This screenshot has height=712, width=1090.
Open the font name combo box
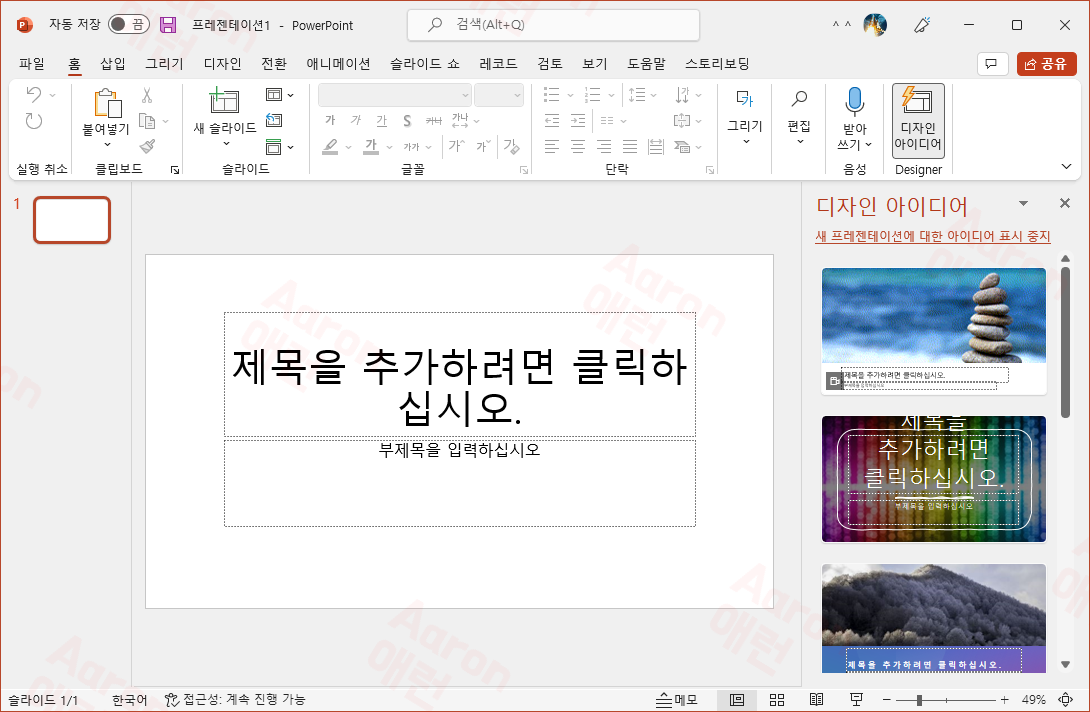click(395, 95)
